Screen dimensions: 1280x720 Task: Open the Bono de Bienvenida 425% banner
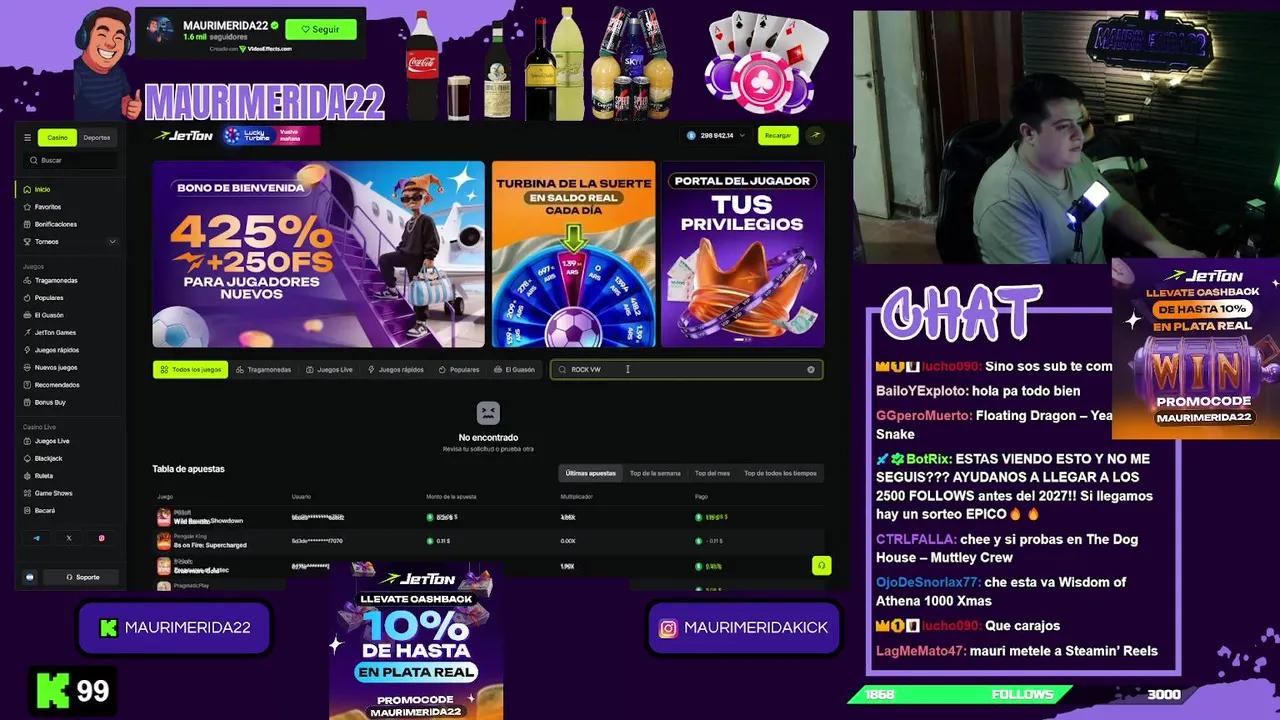pyautogui.click(x=318, y=254)
